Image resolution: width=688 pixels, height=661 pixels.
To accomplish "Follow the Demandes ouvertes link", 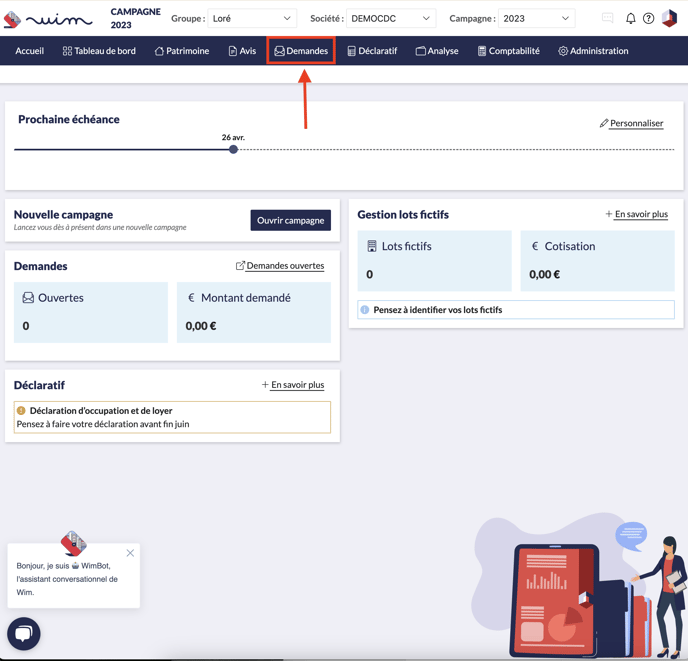I will pos(280,266).
